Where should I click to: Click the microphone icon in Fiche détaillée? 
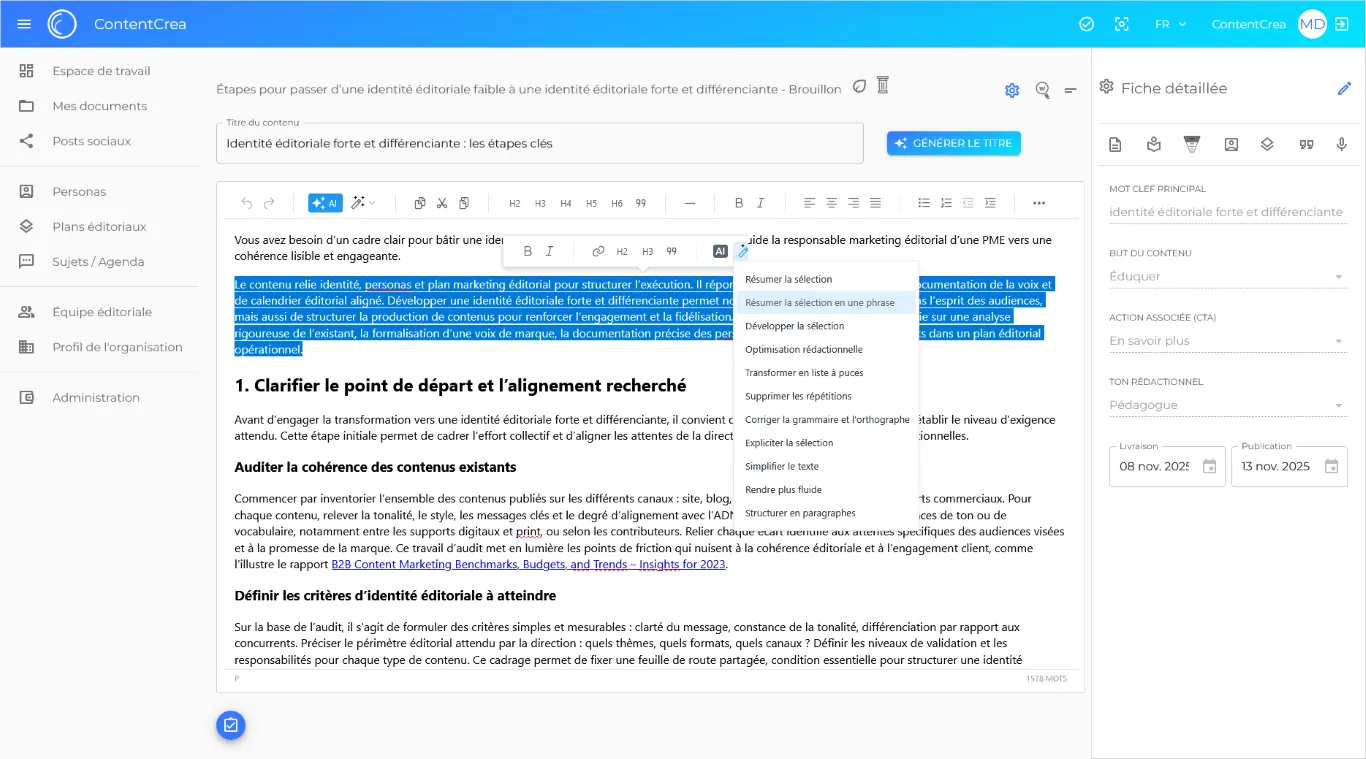click(1342, 144)
